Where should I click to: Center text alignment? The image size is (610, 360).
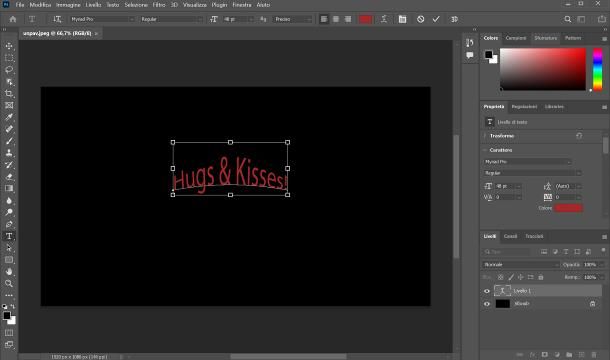click(x=336, y=19)
